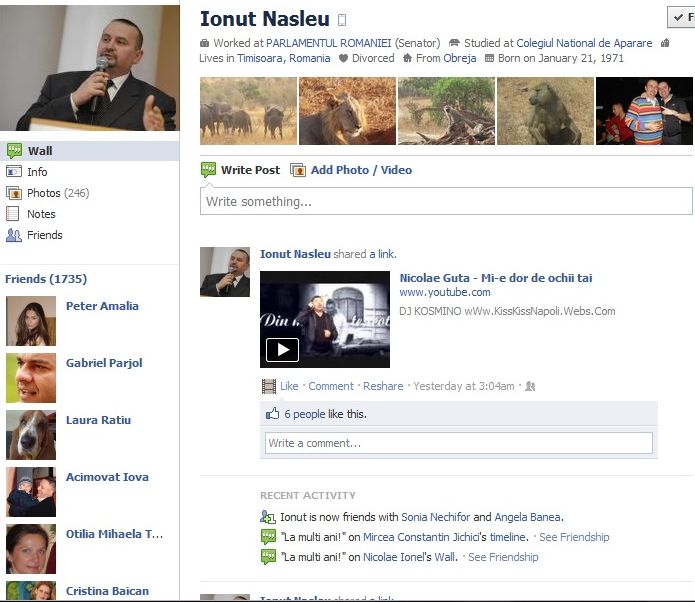Open Laura Ratiu's profile name
Screen dimensions: 695x602
pyautogui.click(x=98, y=420)
